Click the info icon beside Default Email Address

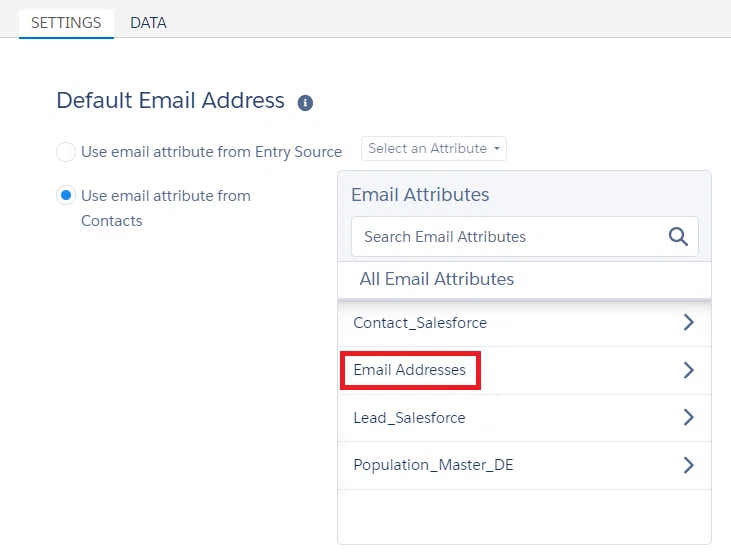click(x=305, y=103)
